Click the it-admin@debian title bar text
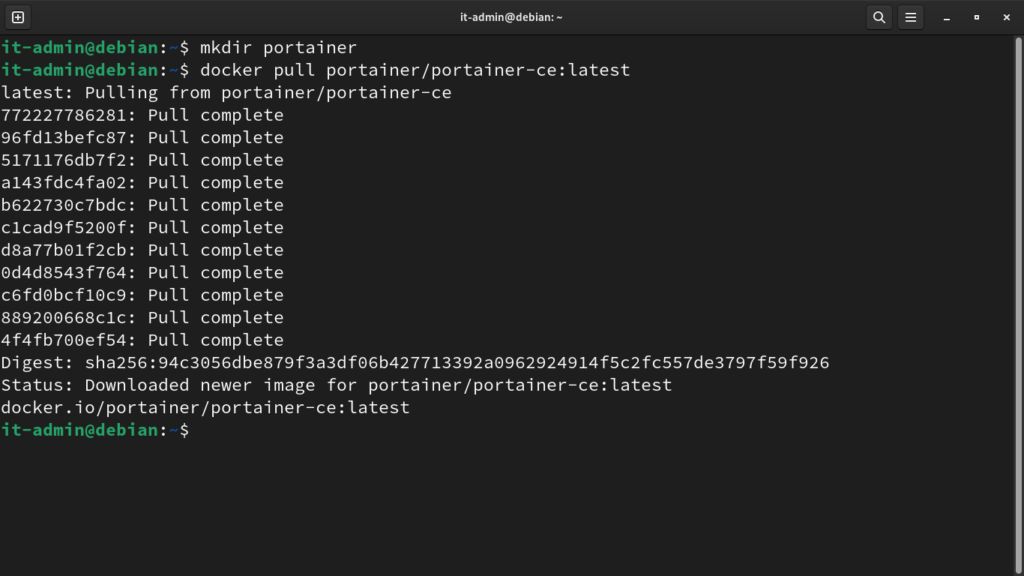Viewport: 1024px width, 576px height. point(511,18)
